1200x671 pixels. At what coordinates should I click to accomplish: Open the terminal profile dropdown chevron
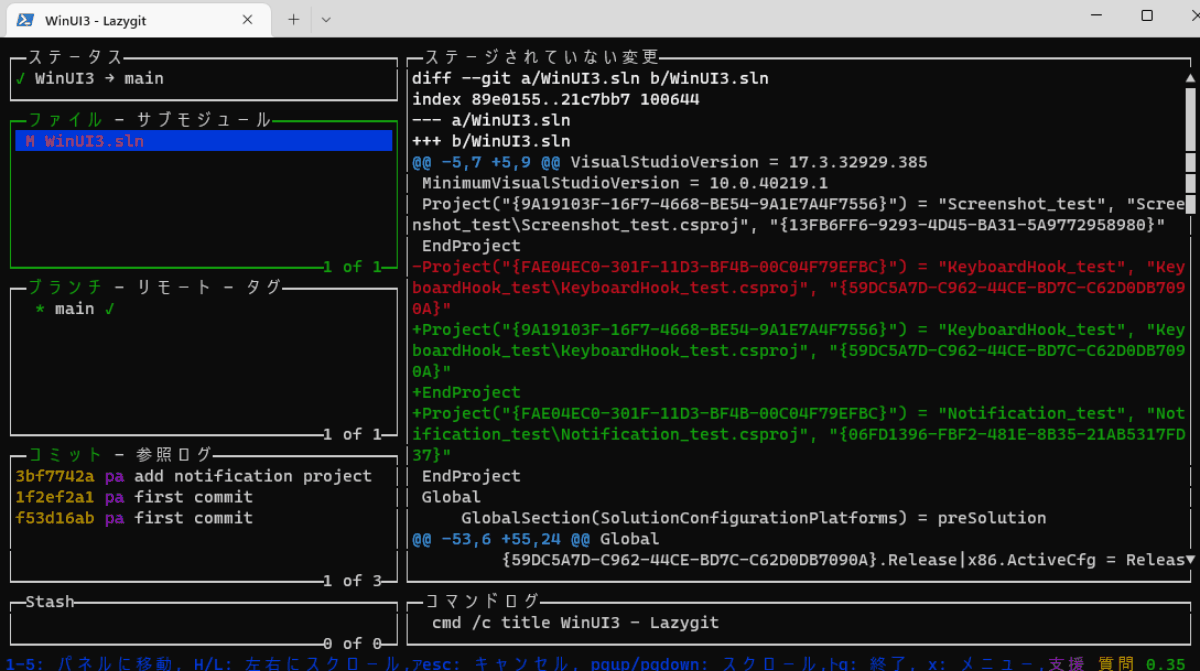(326, 19)
